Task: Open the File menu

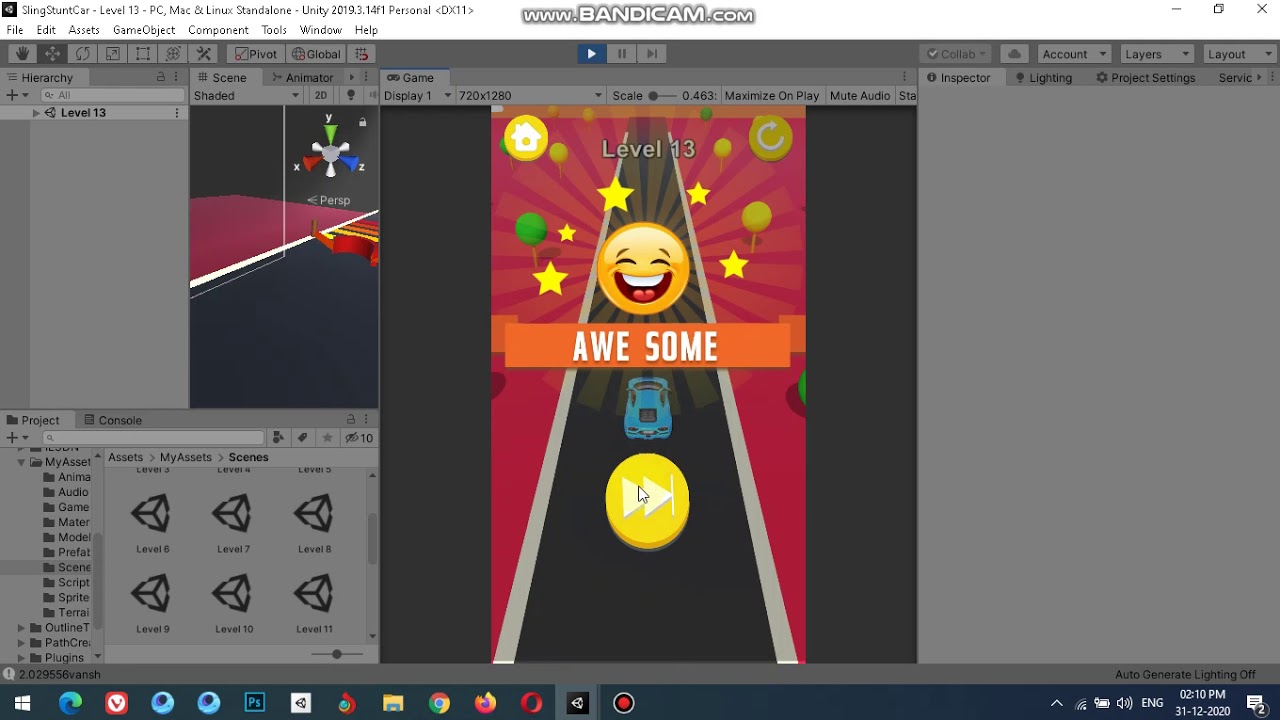Action: [15, 30]
